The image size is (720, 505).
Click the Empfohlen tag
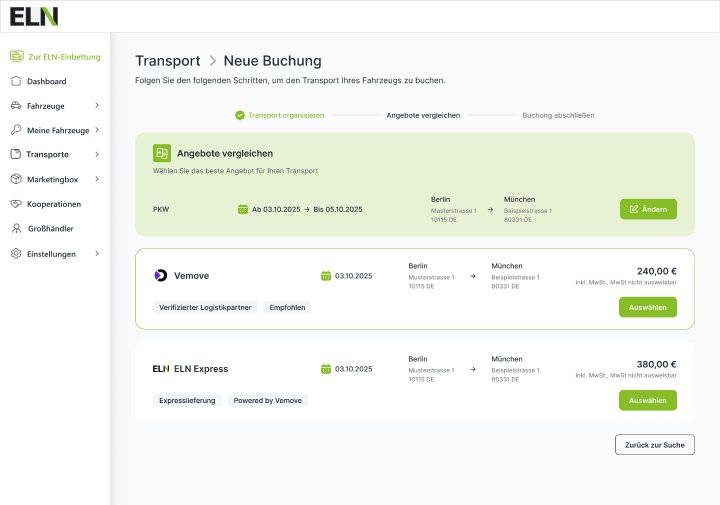(287, 307)
